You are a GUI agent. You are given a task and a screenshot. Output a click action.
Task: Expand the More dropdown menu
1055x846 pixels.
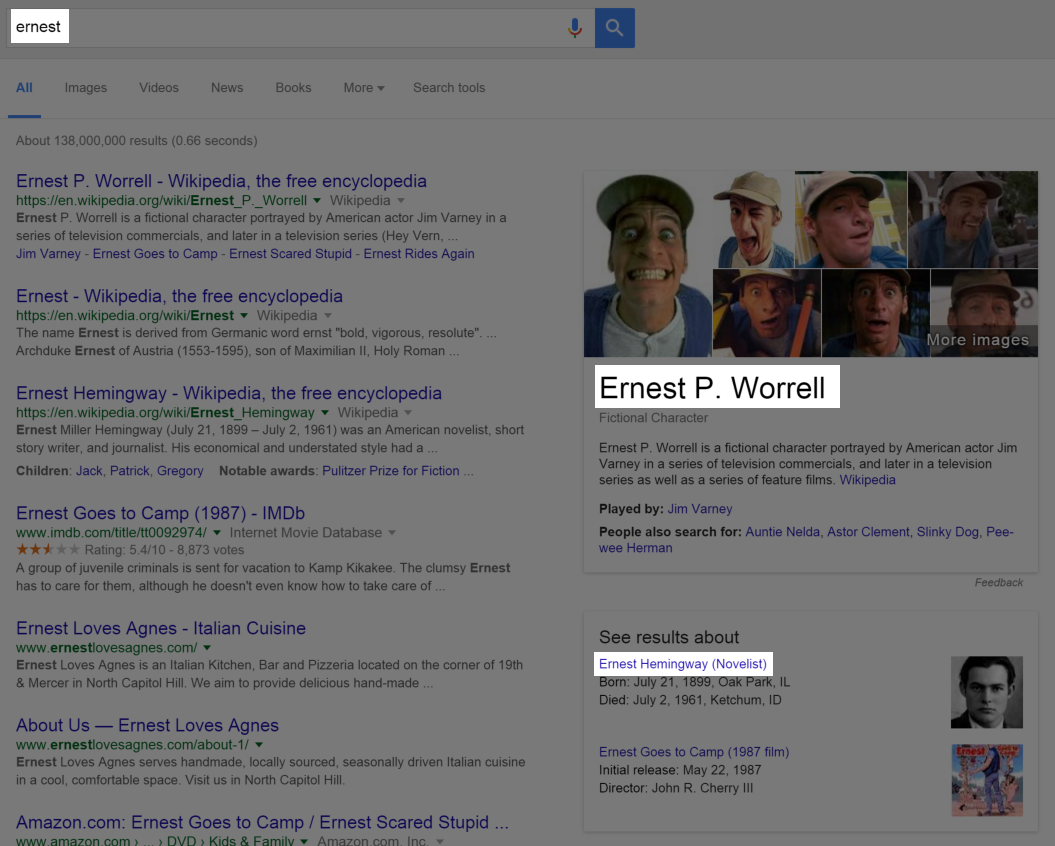coord(363,87)
